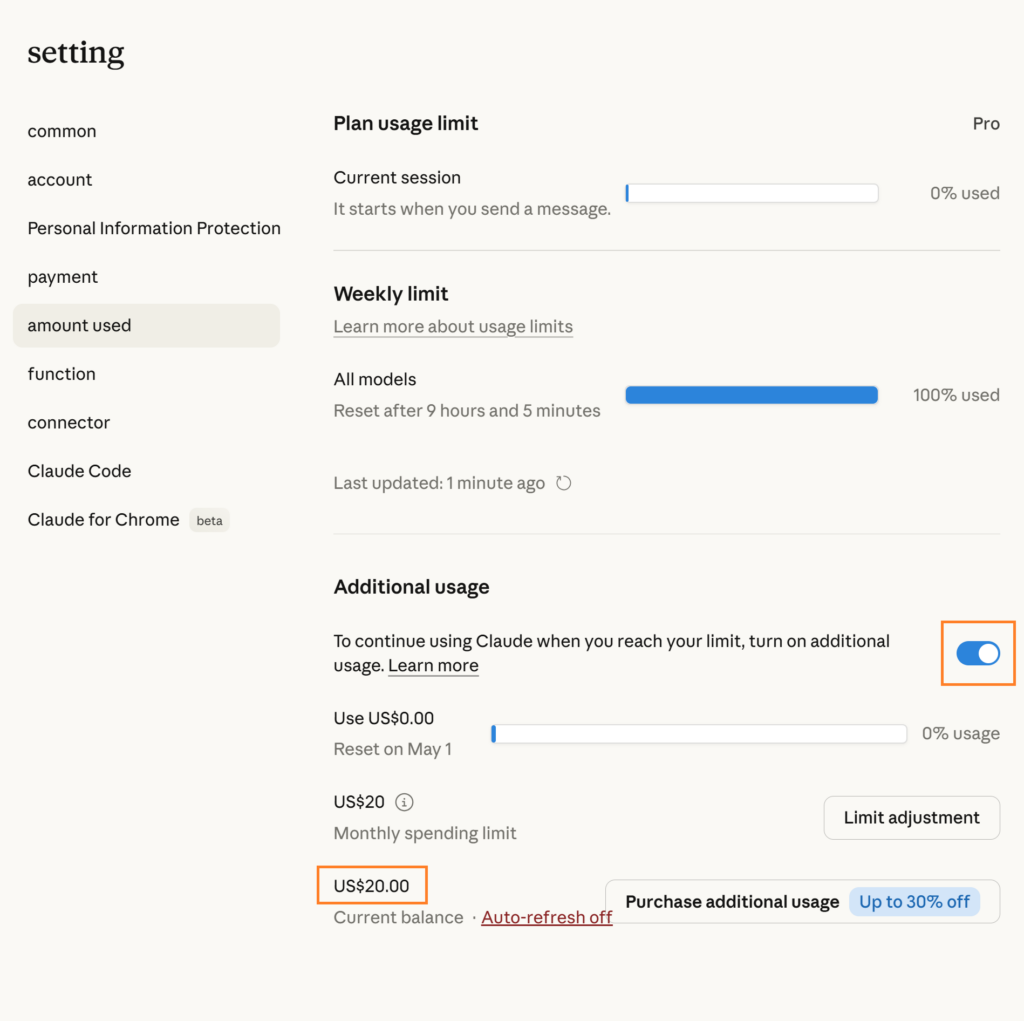
Task: Click the 0% usage label
Action: (961, 733)
